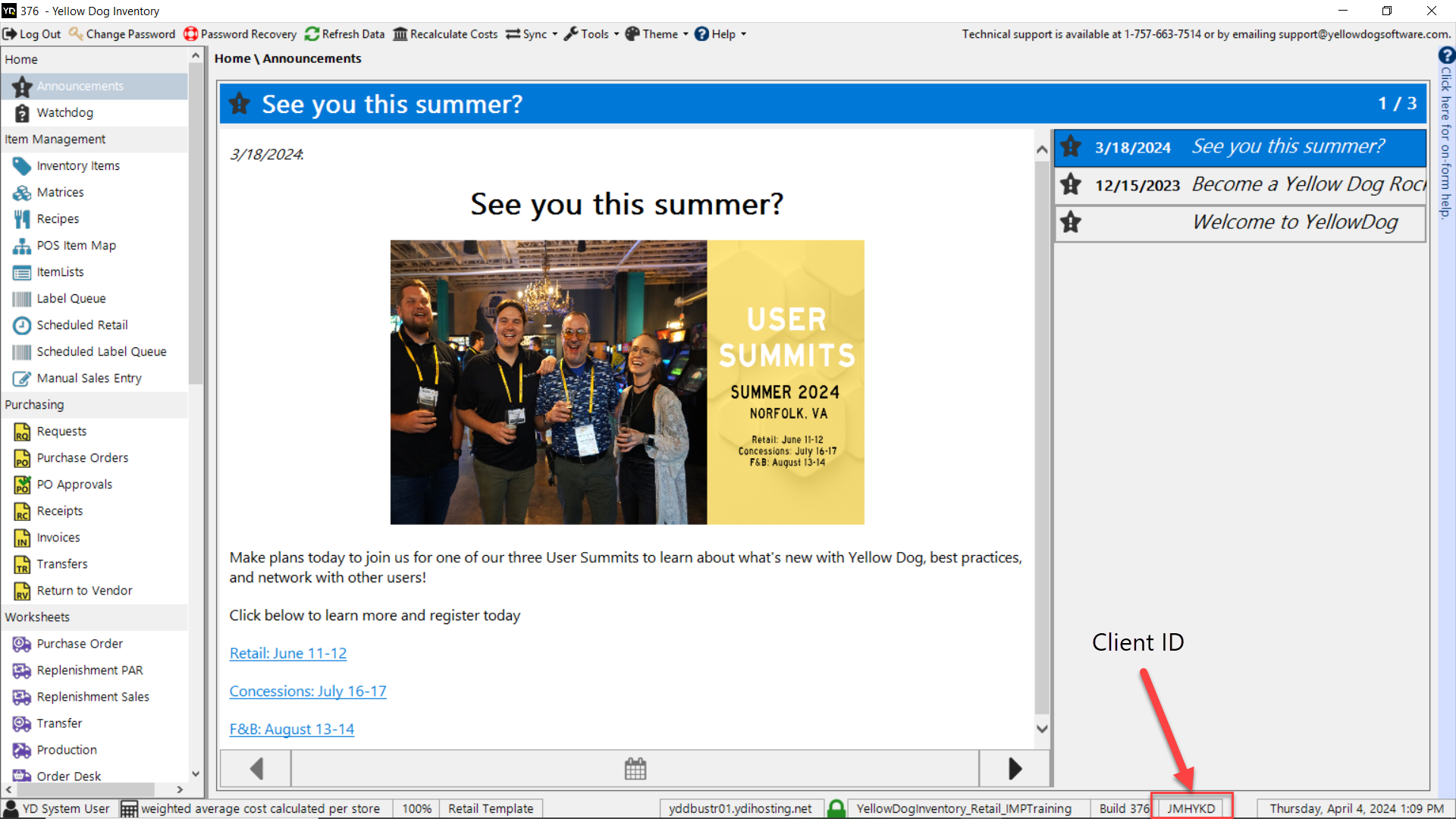Open Purchase Order worksheet item

[x=80, y=644]
